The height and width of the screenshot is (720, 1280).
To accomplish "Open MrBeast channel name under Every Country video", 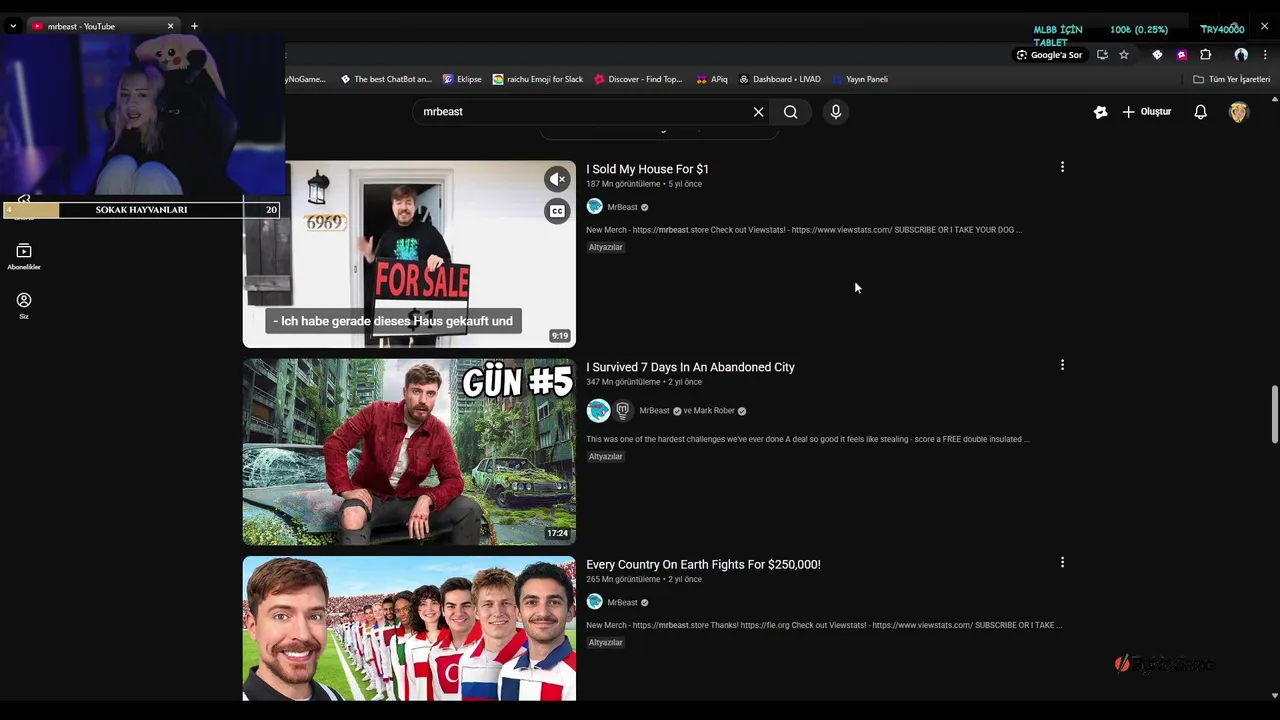I will pos(622,603).
